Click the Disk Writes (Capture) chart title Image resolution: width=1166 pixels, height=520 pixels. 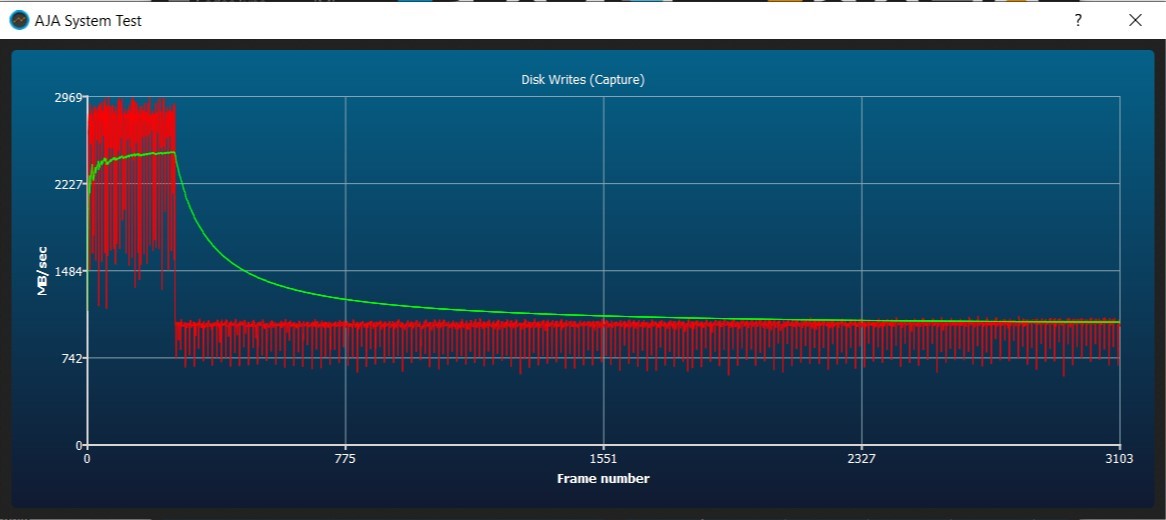[x=583, y=80]
